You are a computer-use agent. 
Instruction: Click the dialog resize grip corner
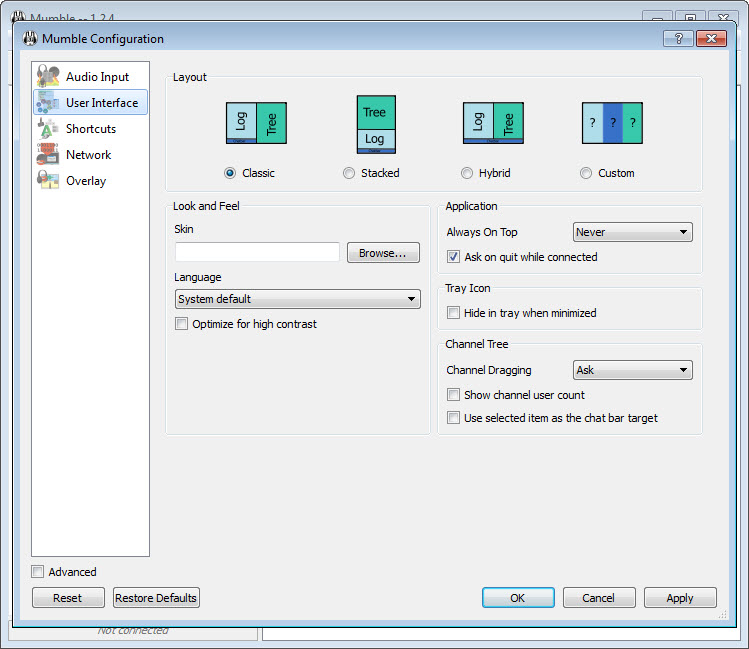coord(722,614)
